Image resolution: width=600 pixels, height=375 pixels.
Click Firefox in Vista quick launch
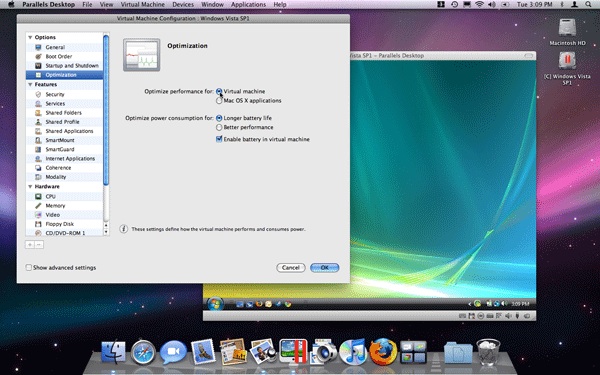[x=259, y=304]
